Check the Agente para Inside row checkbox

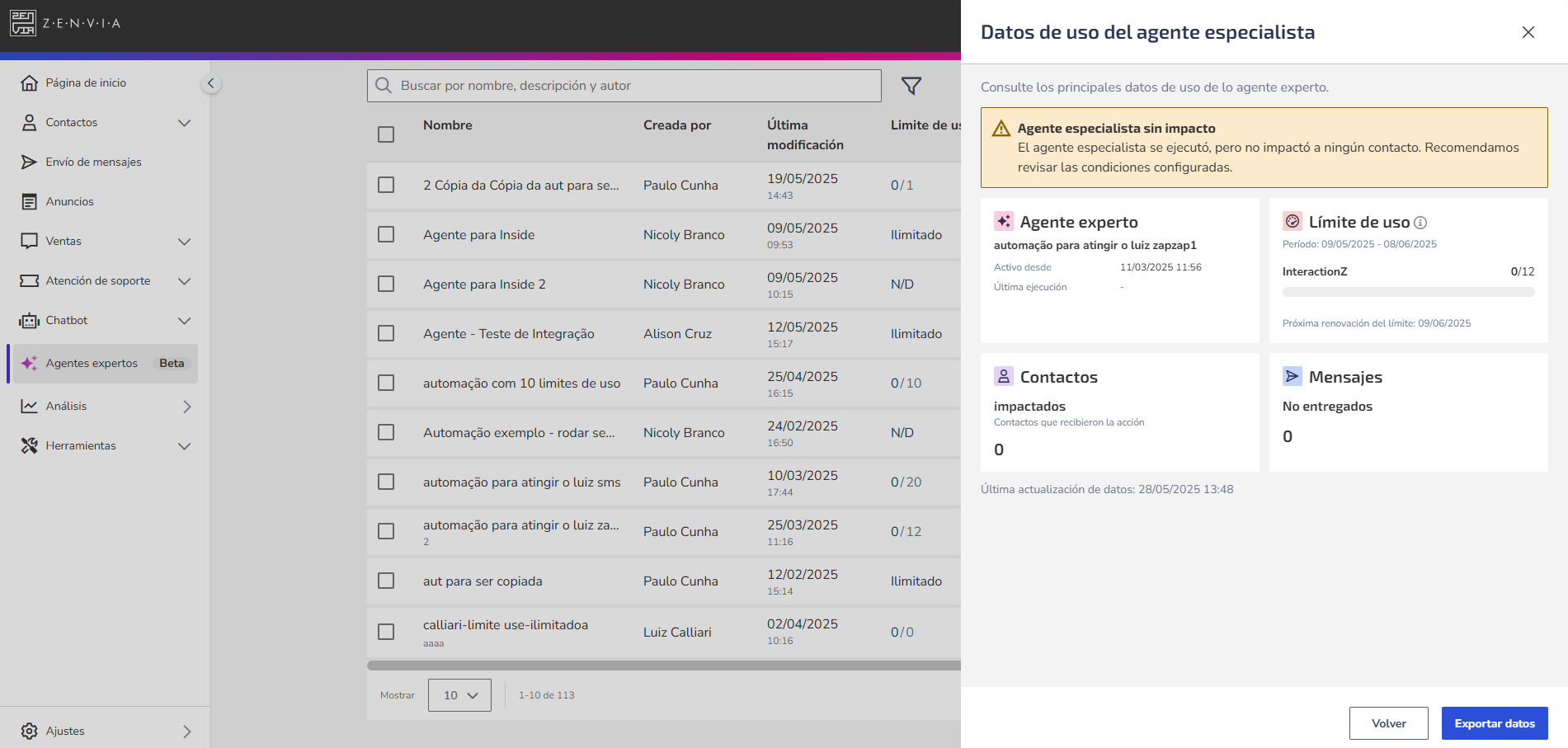point(386,234)
